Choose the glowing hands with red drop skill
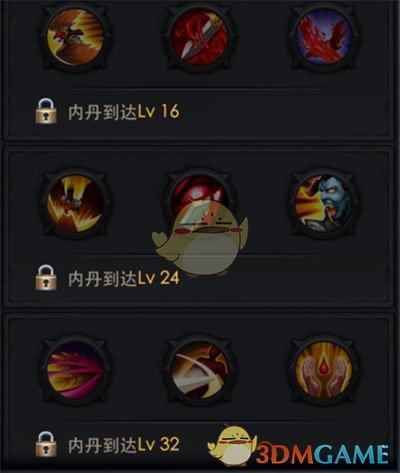Image resolution: width=400 pixels, height=473 pixels. click(323, 370)
